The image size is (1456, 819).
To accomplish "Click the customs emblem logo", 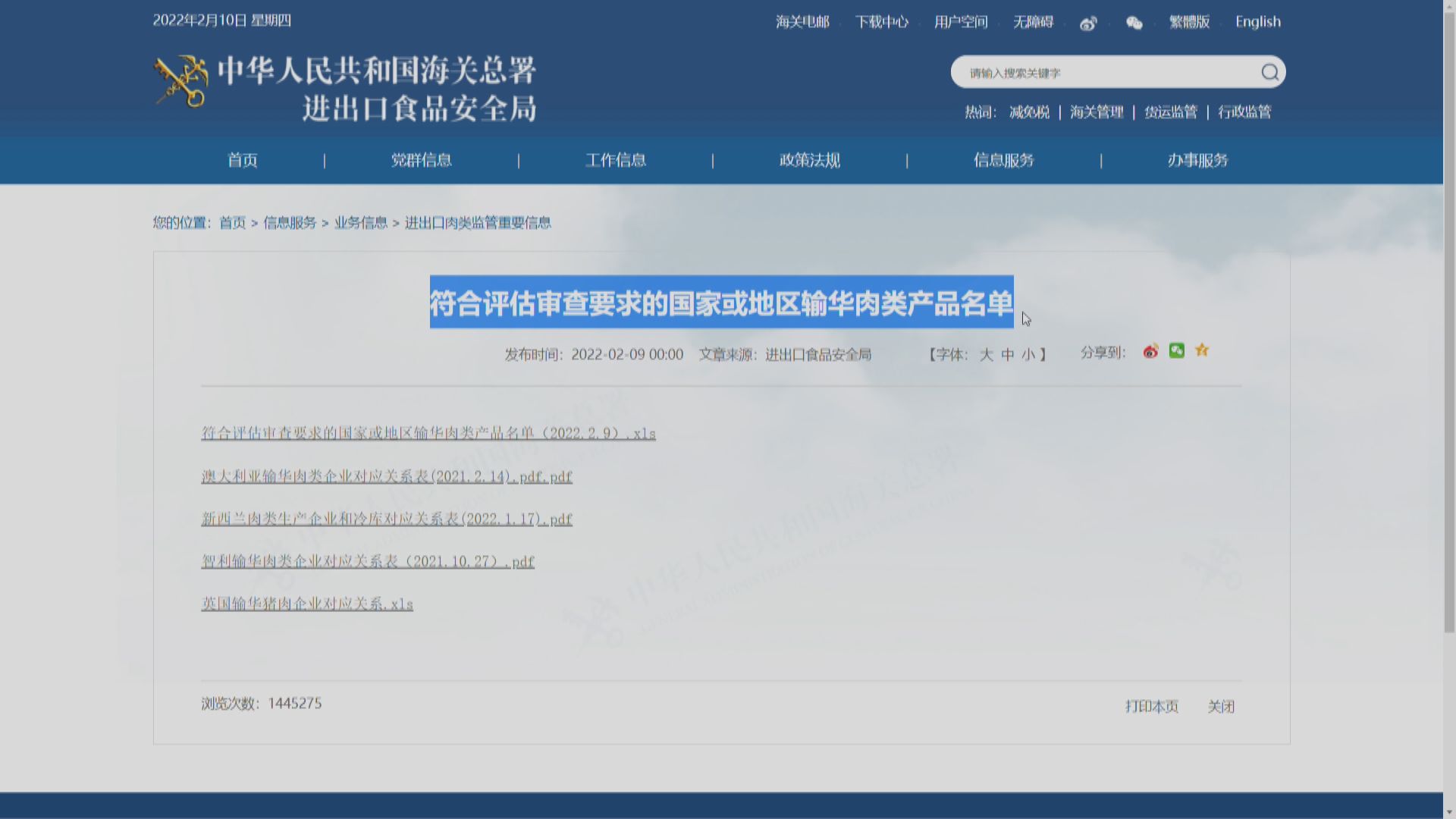I will click(180, 83).
